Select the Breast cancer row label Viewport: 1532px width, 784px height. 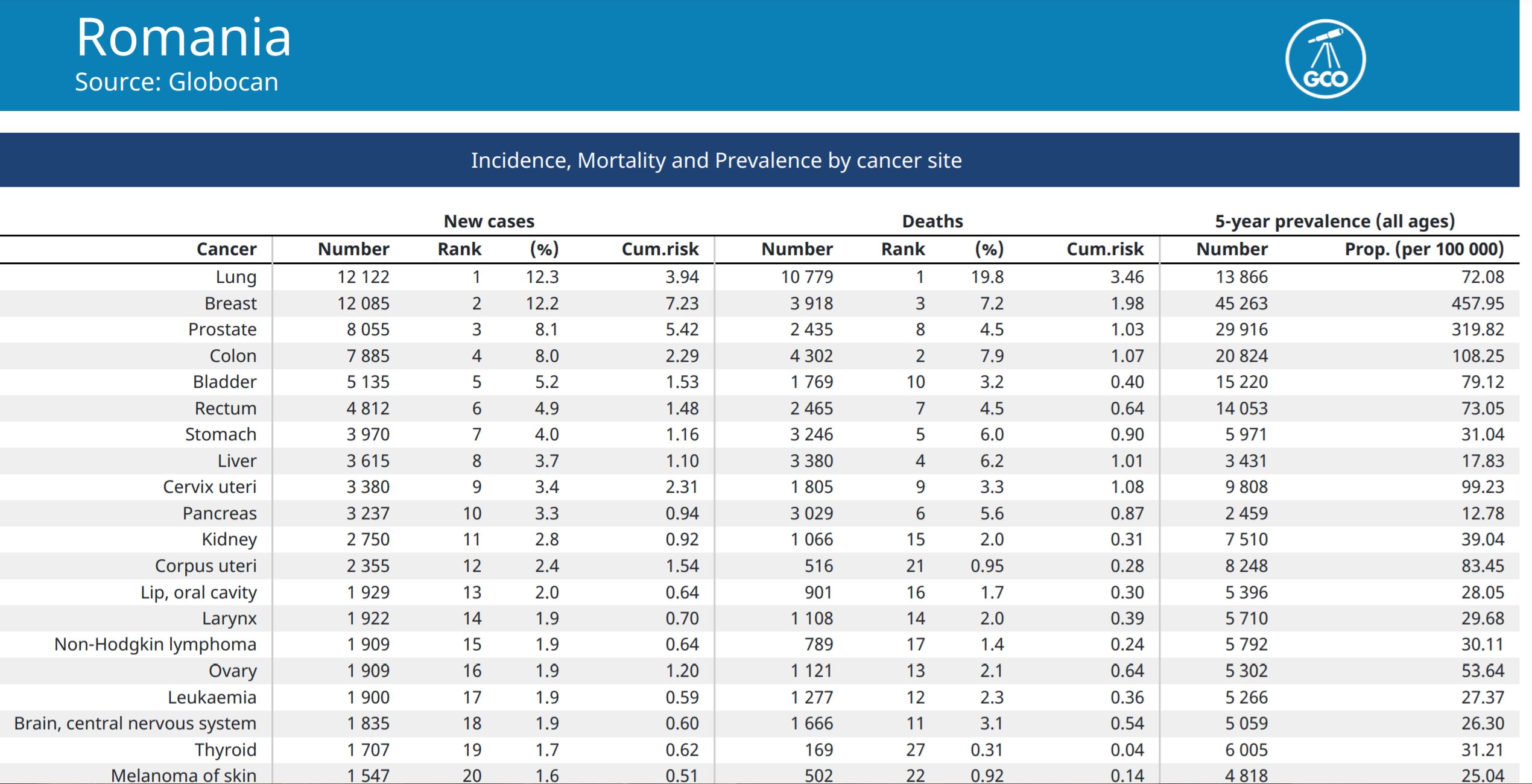pos(230,303)
